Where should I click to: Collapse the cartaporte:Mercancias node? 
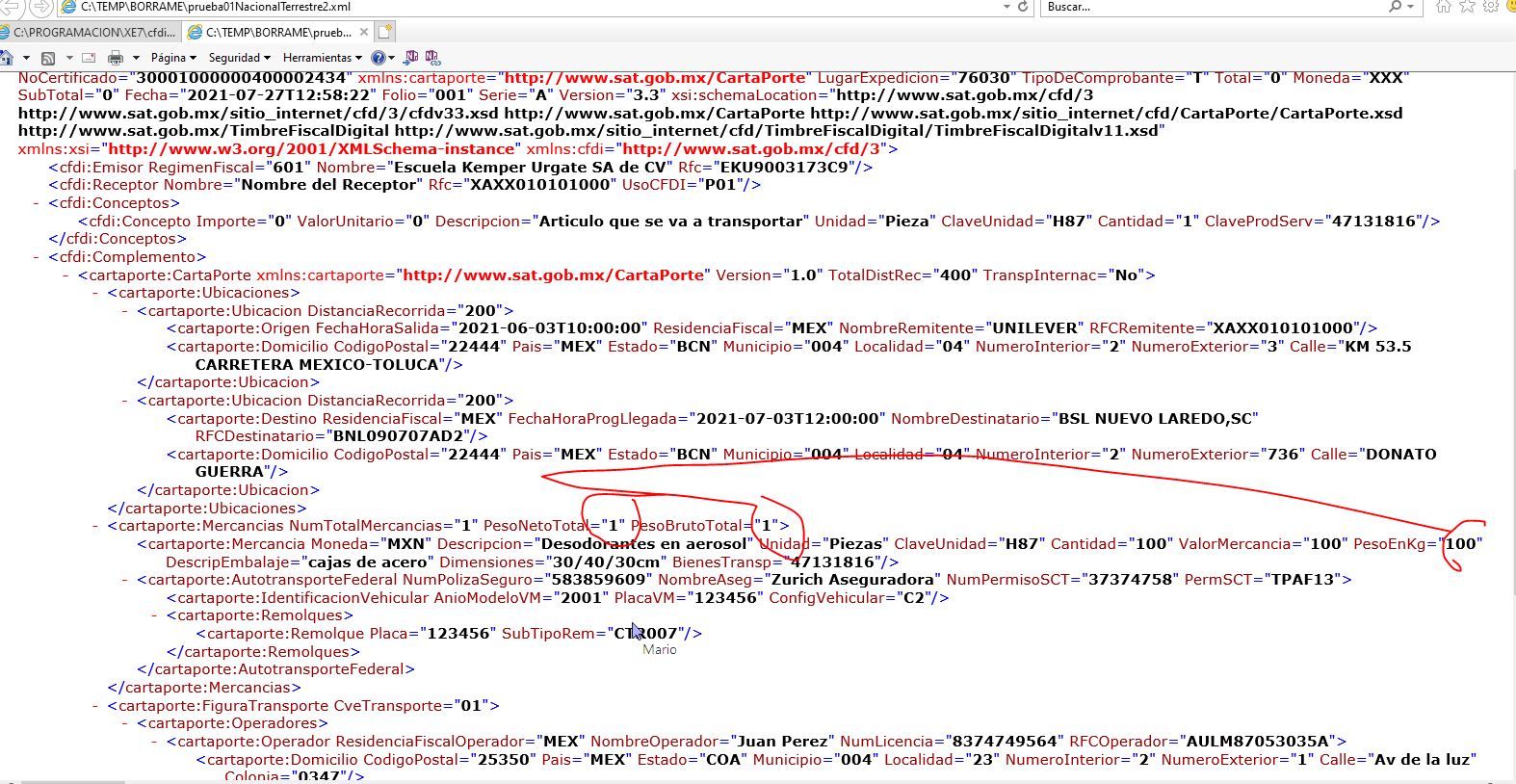pyautogui.click(x=95, y=526)
